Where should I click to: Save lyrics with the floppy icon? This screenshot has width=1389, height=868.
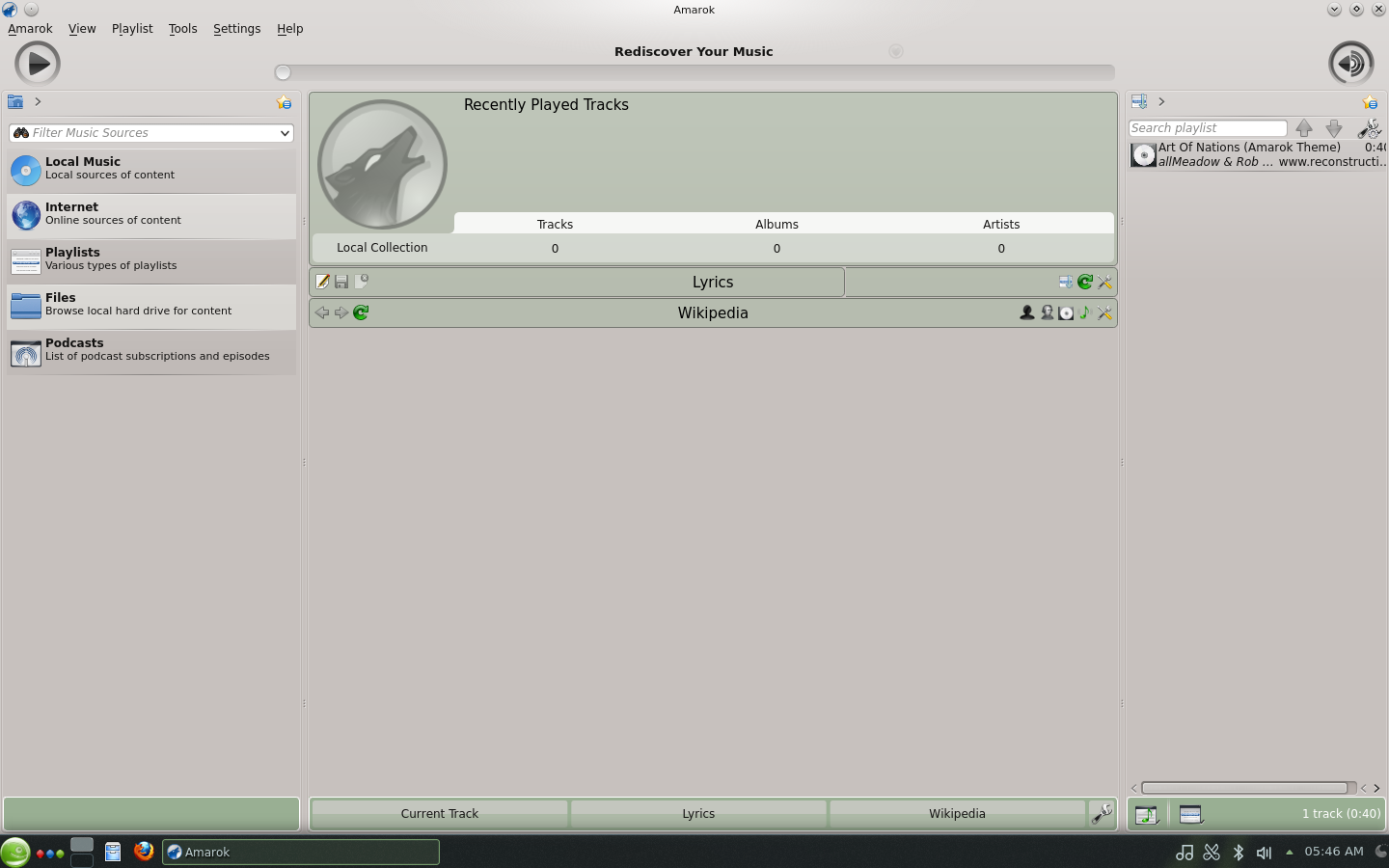pyautogui.click(x=341, y=282)
